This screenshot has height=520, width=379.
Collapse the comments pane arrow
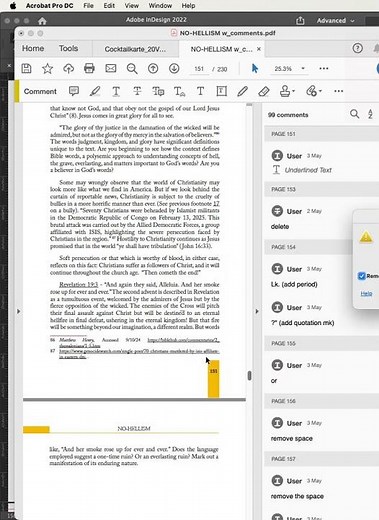pos(257,311)
